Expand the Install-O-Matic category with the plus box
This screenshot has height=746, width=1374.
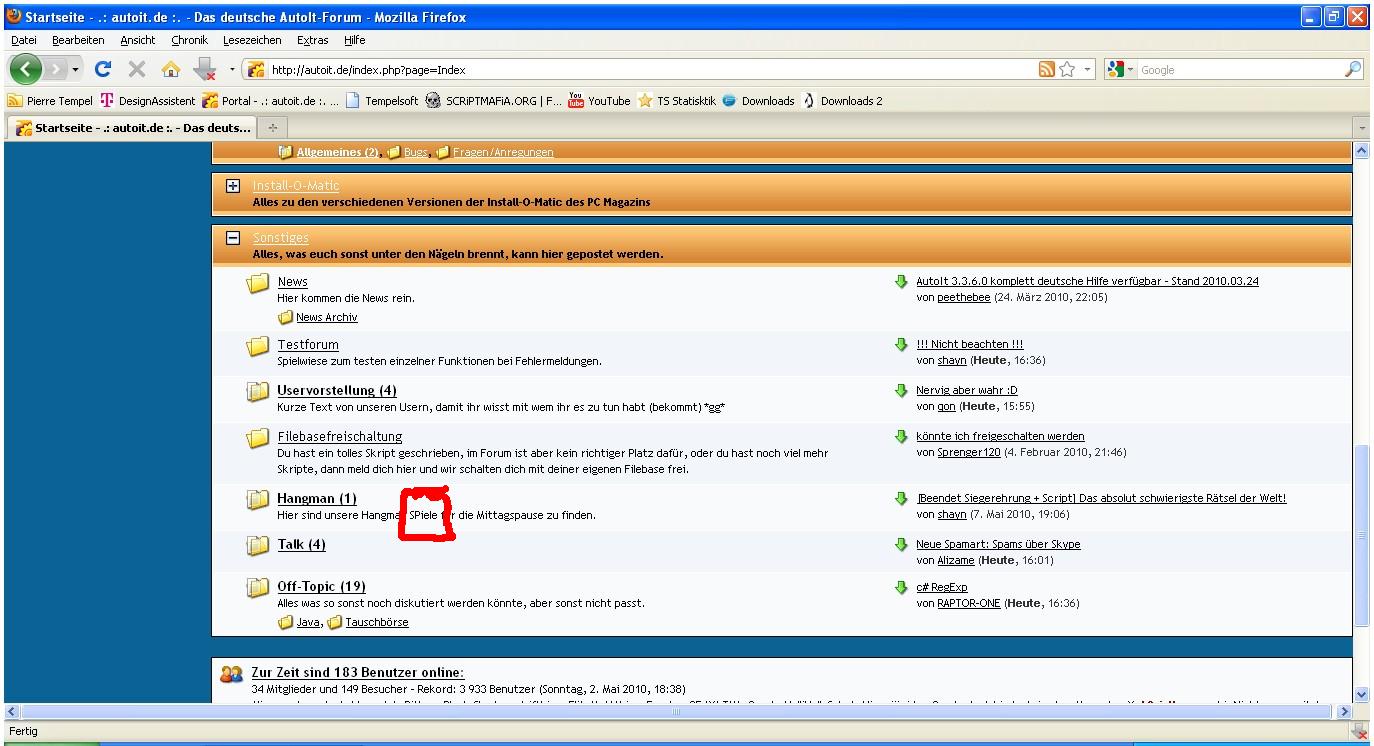(233, 186)
